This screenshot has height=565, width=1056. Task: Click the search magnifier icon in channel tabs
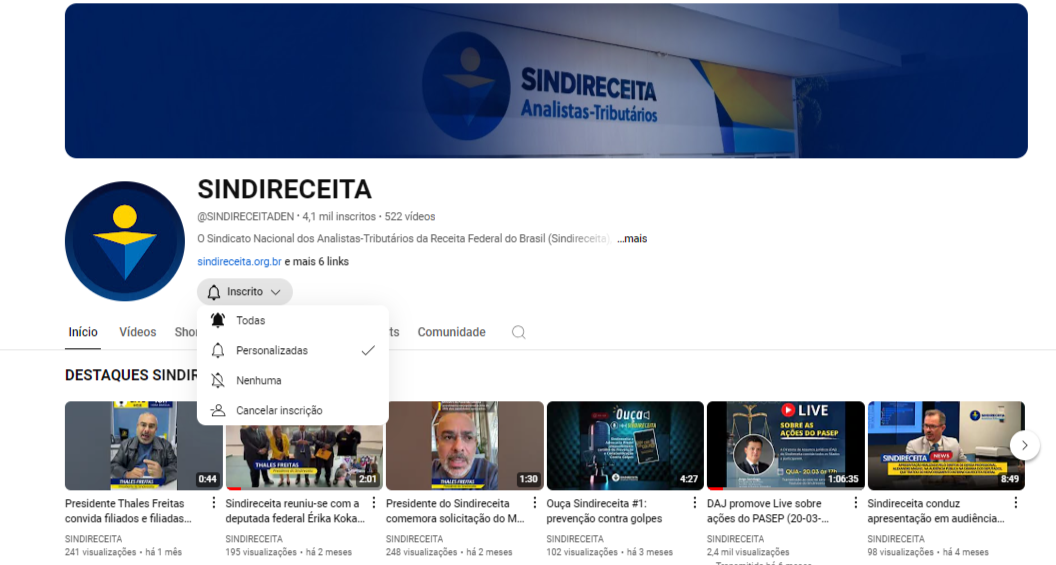click(518, 332)
